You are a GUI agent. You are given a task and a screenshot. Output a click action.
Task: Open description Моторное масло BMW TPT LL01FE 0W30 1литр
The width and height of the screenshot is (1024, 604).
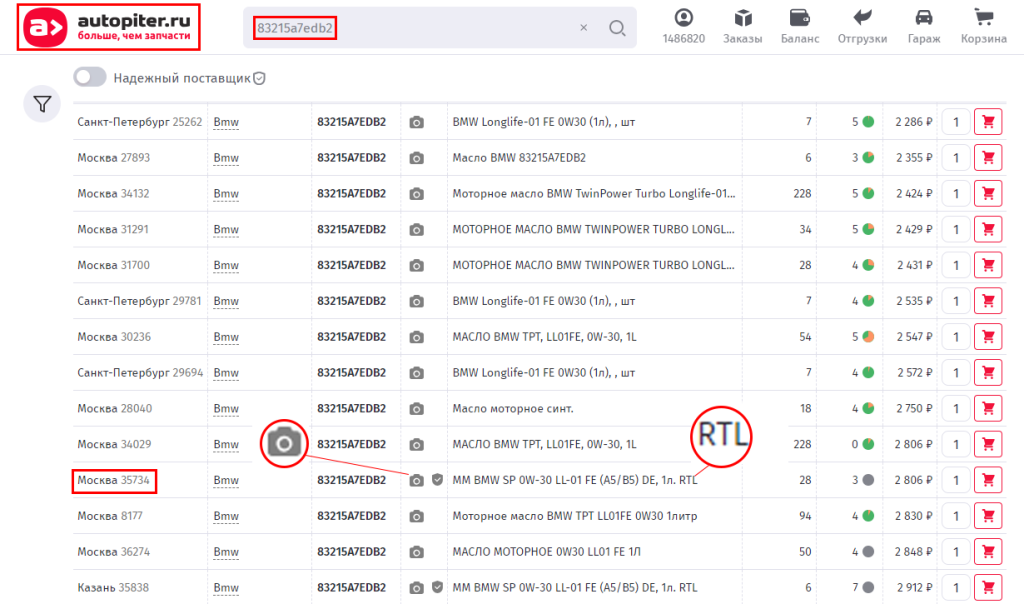point(575,516)
